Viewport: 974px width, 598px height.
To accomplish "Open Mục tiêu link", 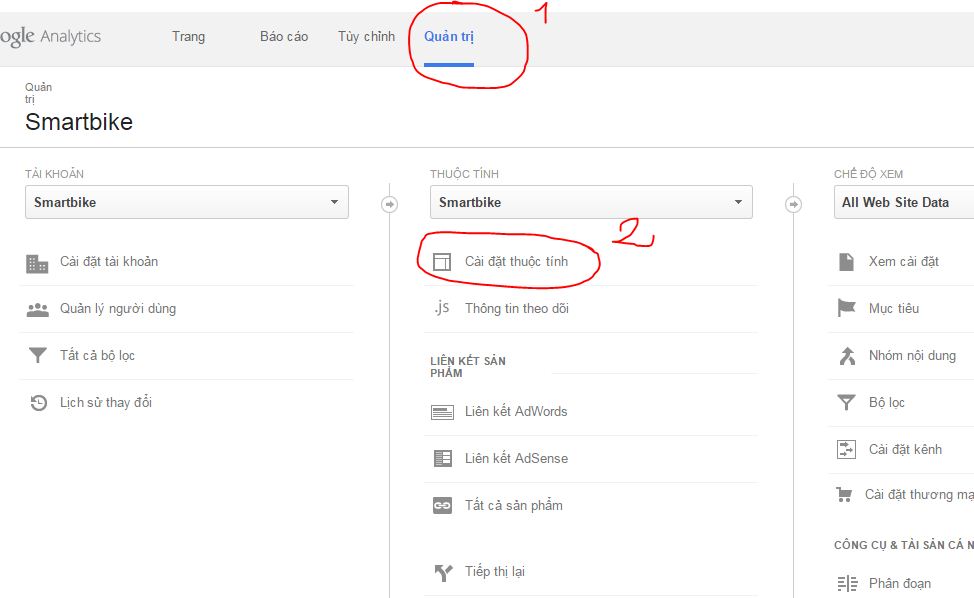I will 894,309.
